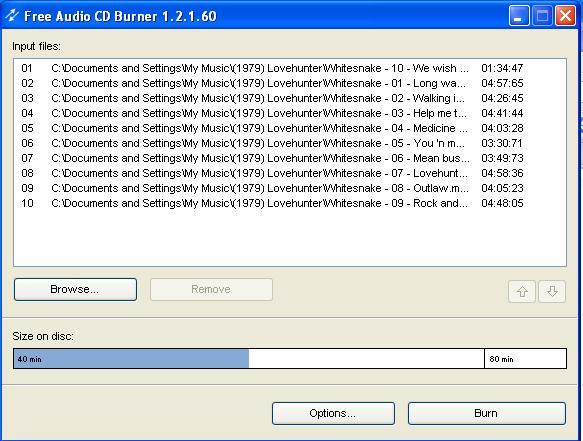
Task: Click the Free Audio CD Burner title icon
Action: tap(12, 15)
